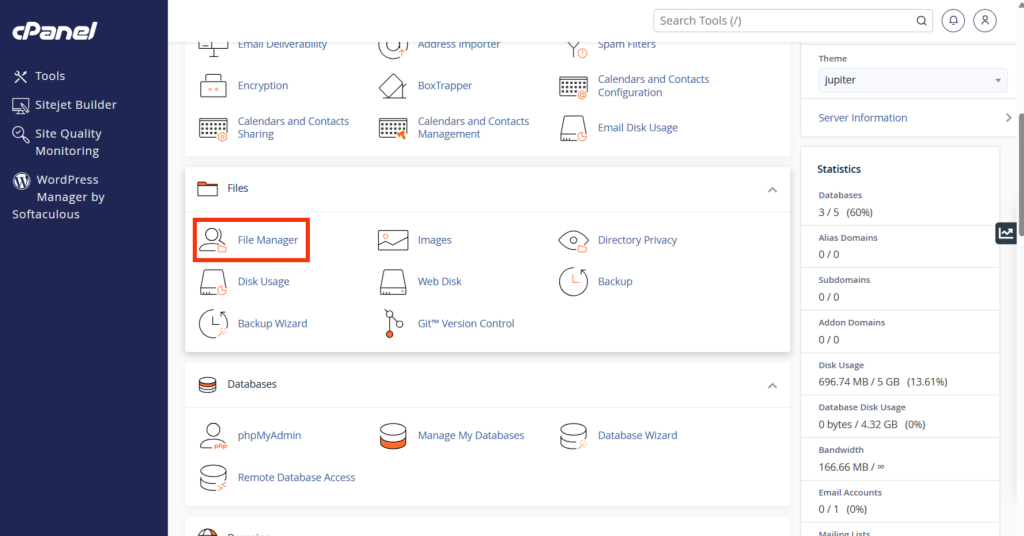1024x536 pixels.
Task: Collapse the Files section
Action: 771,189
